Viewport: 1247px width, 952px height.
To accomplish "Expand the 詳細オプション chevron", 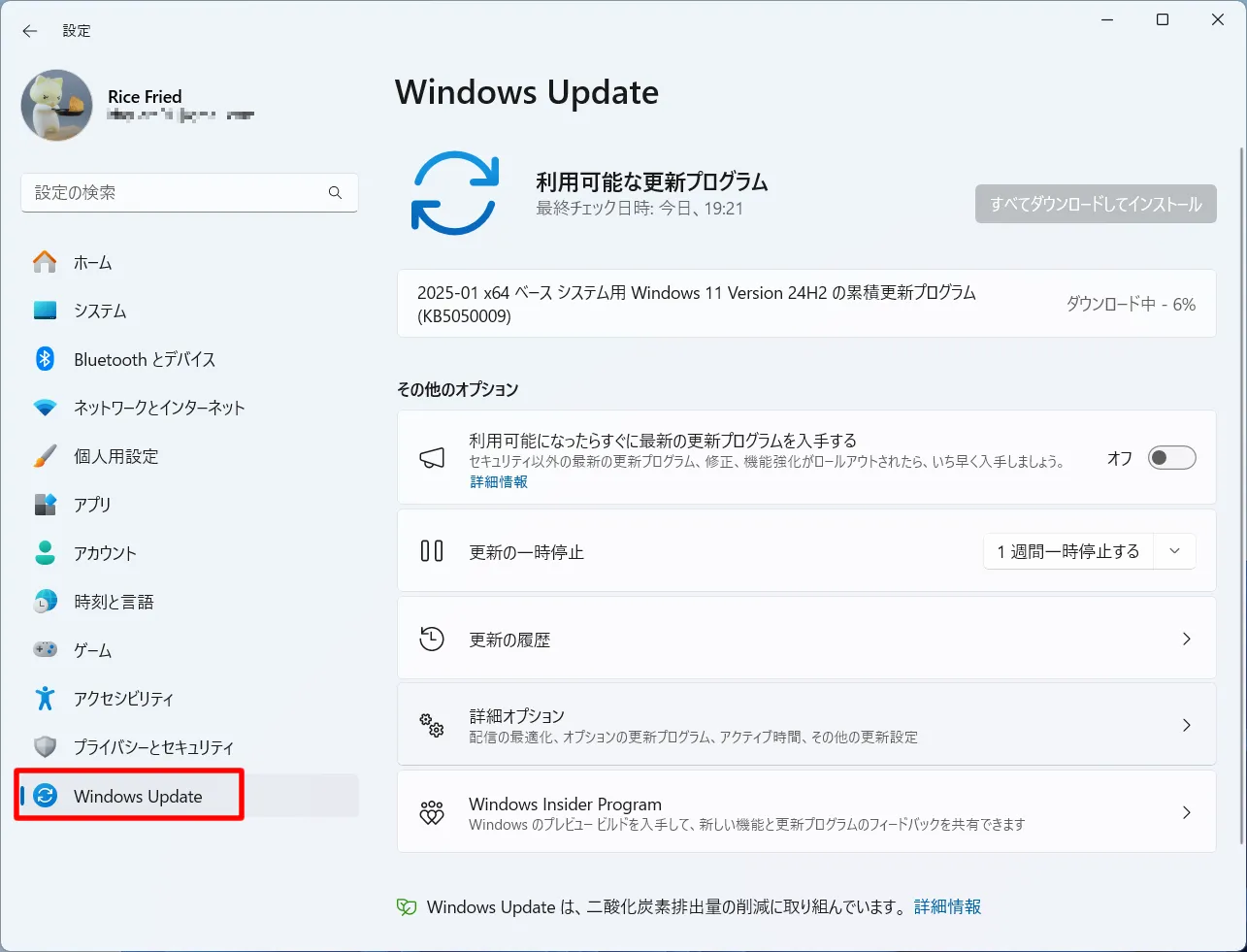I will (1186, 725).
